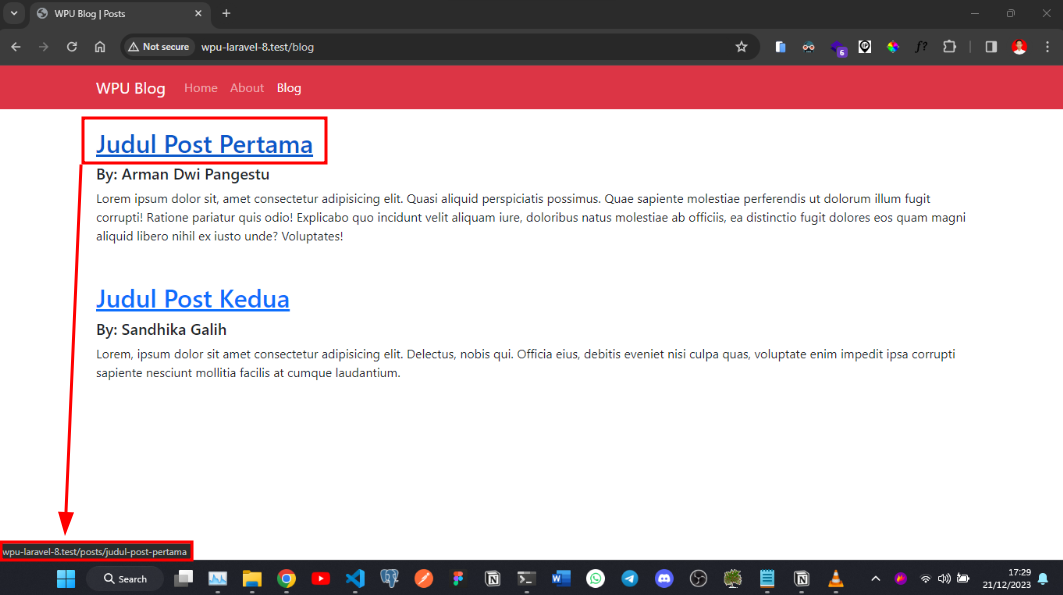This screenshot has width=1063, height=595.
Task: Expand the tab search dropdown
Action: tap(14, 13)
